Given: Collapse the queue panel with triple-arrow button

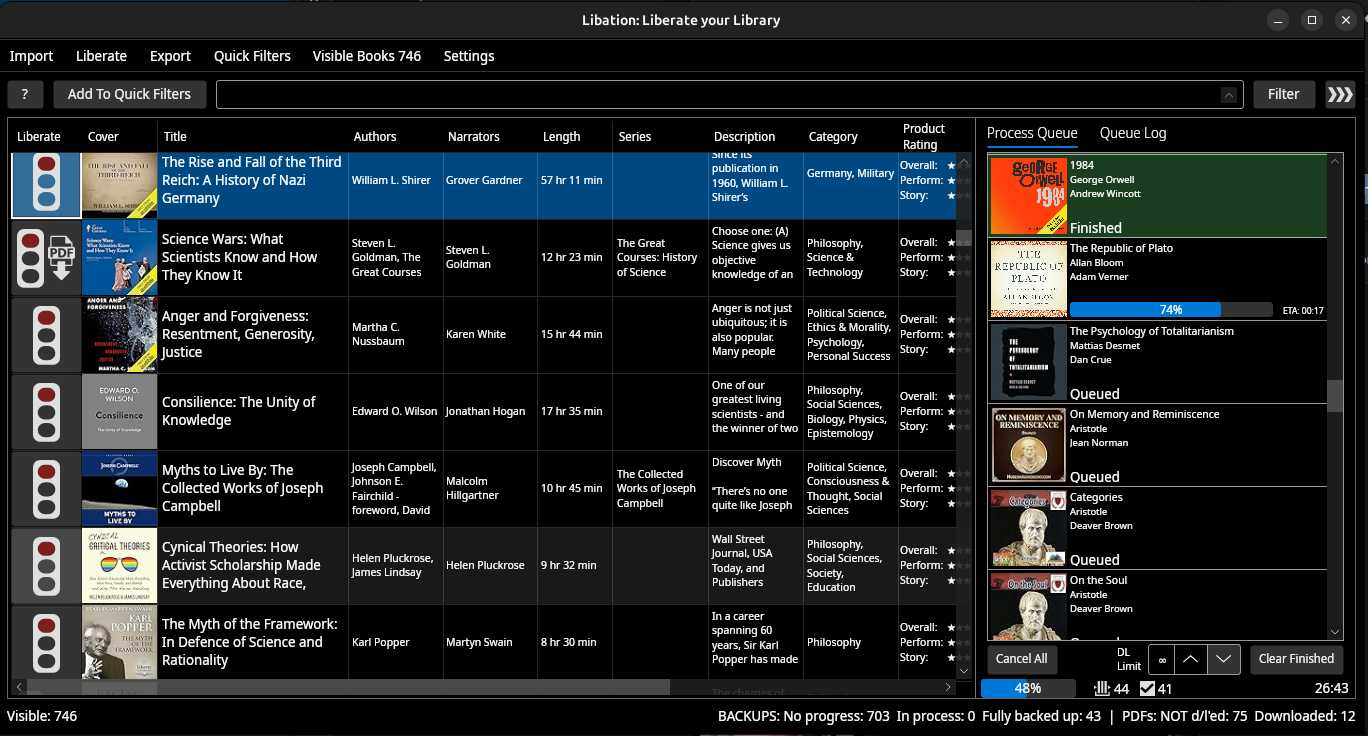Looking at the screenshot, I should point(1340,94).
